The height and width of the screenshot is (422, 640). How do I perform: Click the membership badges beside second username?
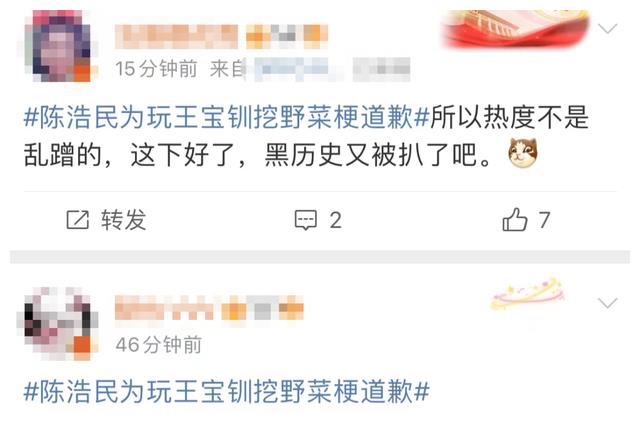(x=262, y=311)
